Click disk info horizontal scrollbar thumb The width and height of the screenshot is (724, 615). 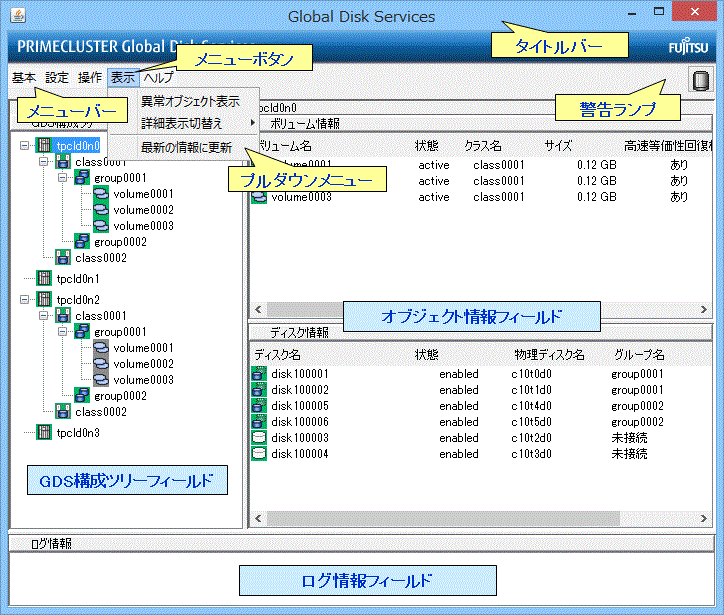(443, 518)
